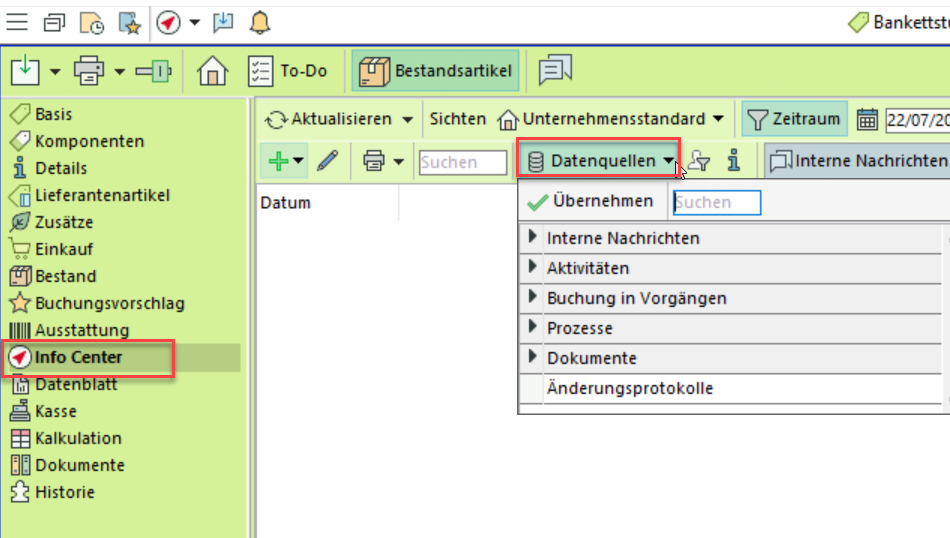Screen dimensions: 950x538
Task: Click the To-Do button
Action: (x=290, y=71)
